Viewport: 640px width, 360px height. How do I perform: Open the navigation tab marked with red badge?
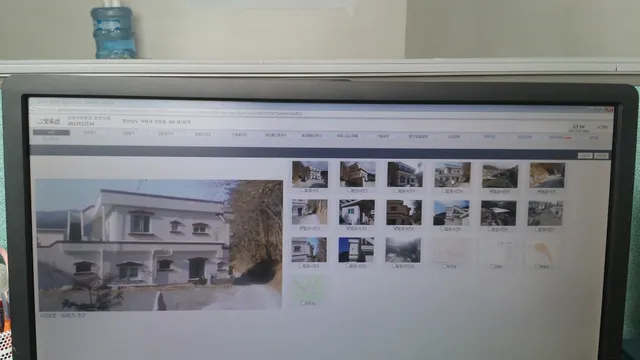click(560, 138)
